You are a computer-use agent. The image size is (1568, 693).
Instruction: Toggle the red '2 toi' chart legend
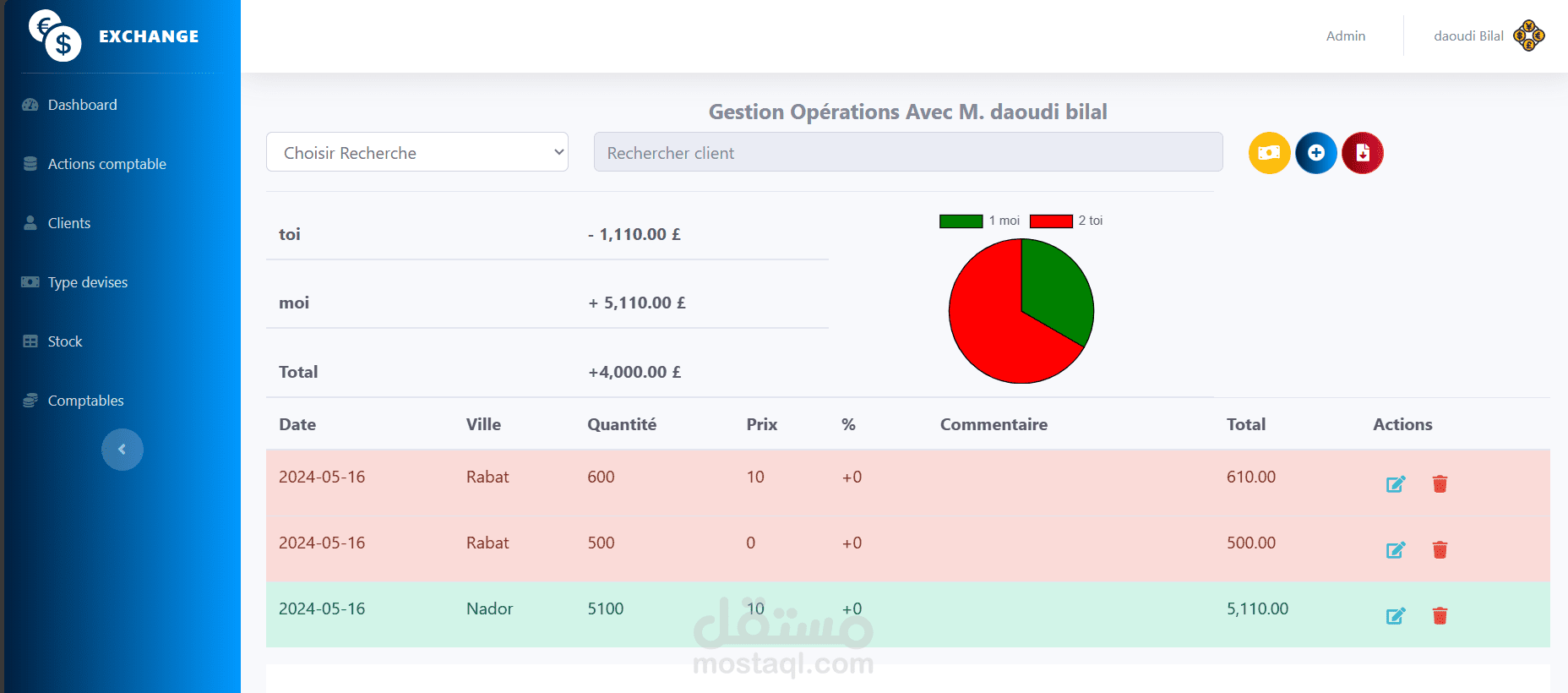(1066, 221)
